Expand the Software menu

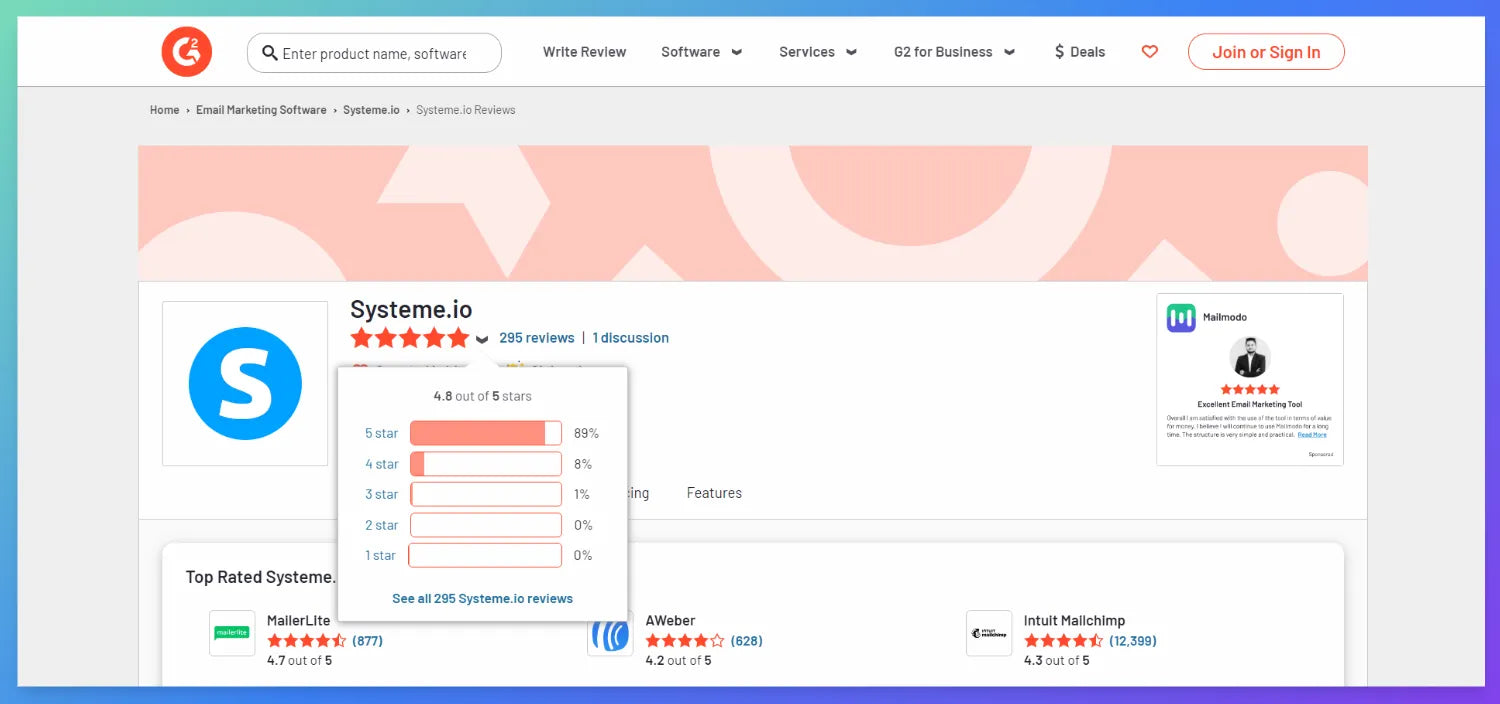coord(701,52)
